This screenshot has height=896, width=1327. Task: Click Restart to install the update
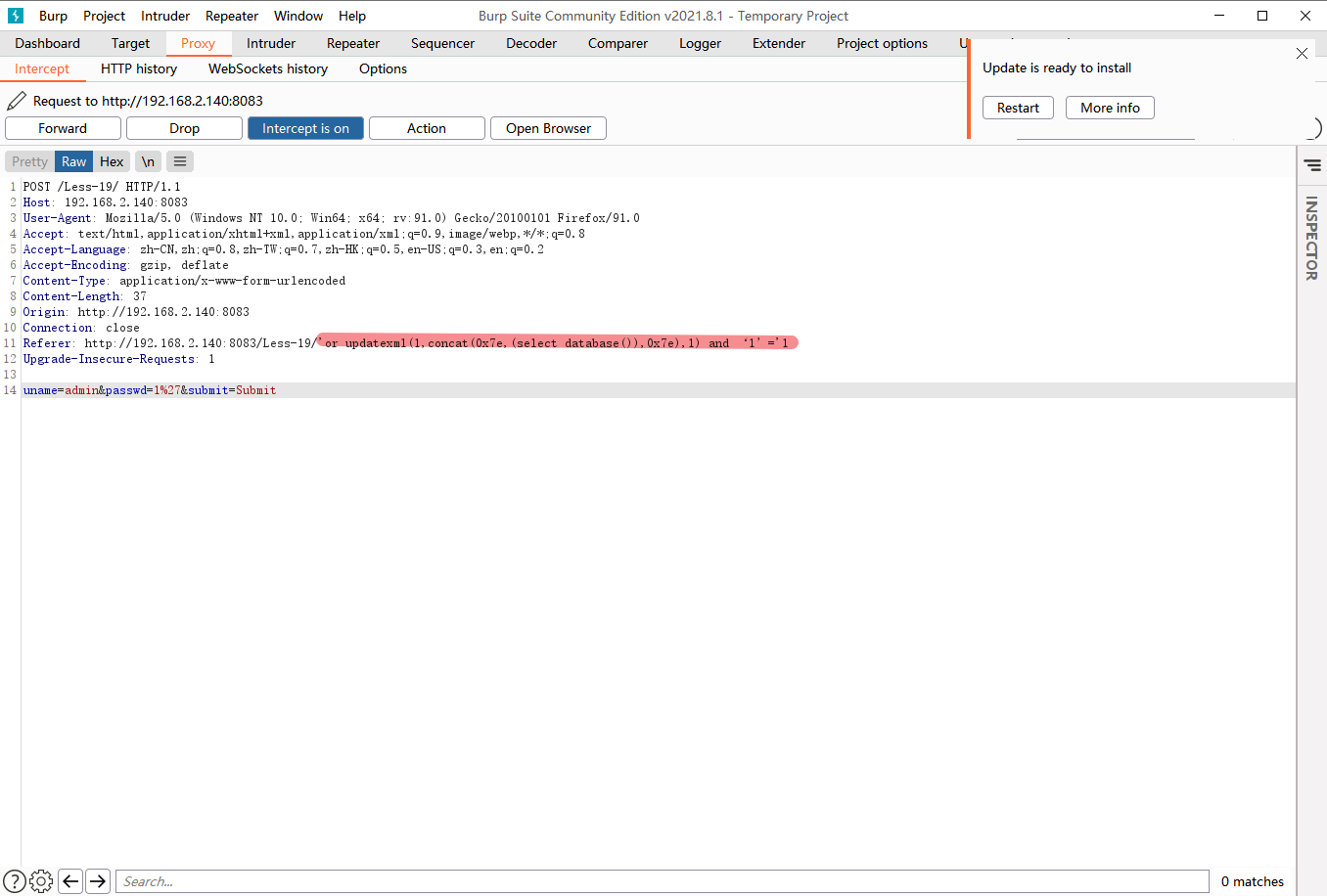1018,108
